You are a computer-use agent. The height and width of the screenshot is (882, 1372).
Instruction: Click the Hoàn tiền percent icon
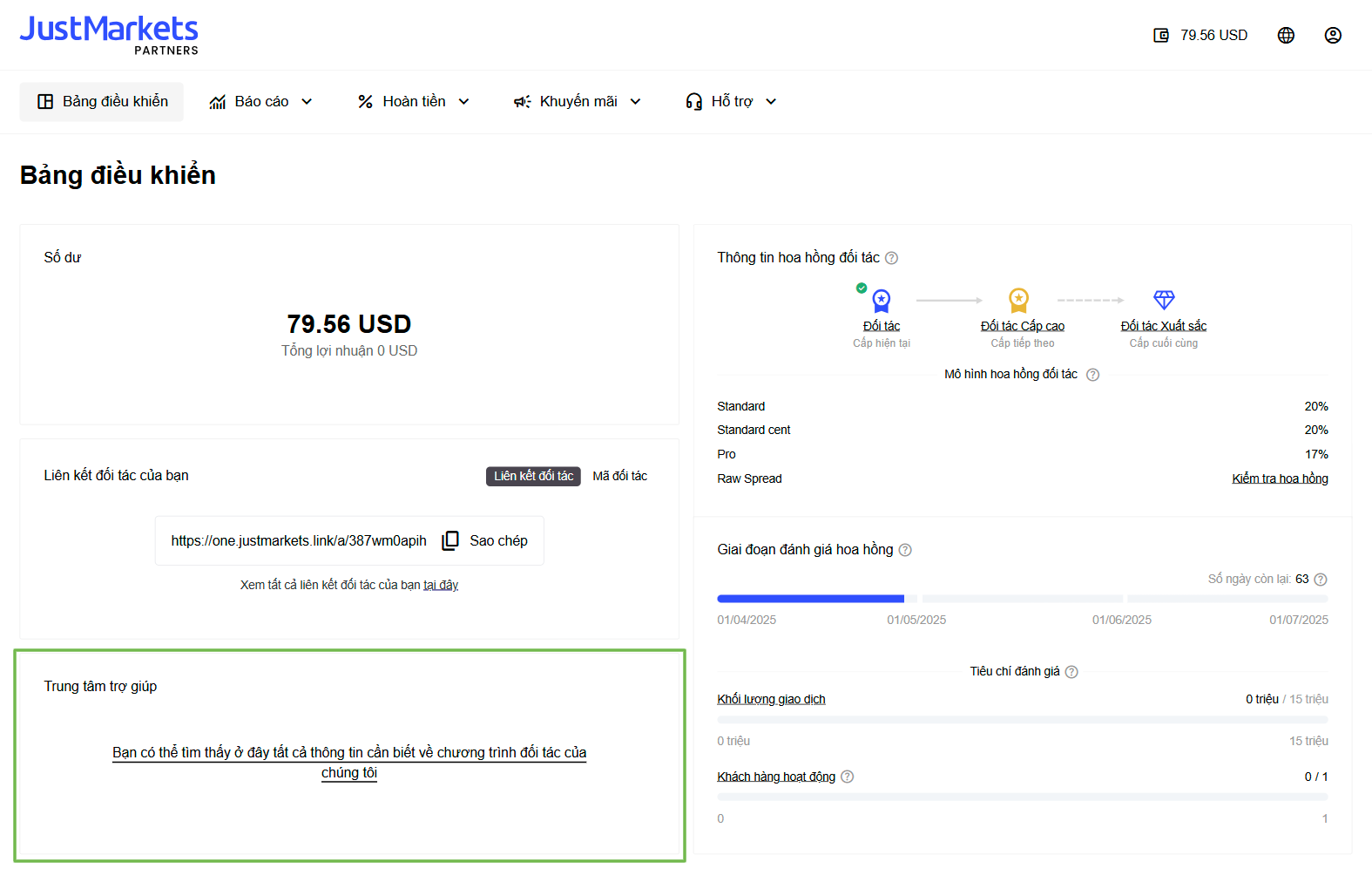pos(366,102)
